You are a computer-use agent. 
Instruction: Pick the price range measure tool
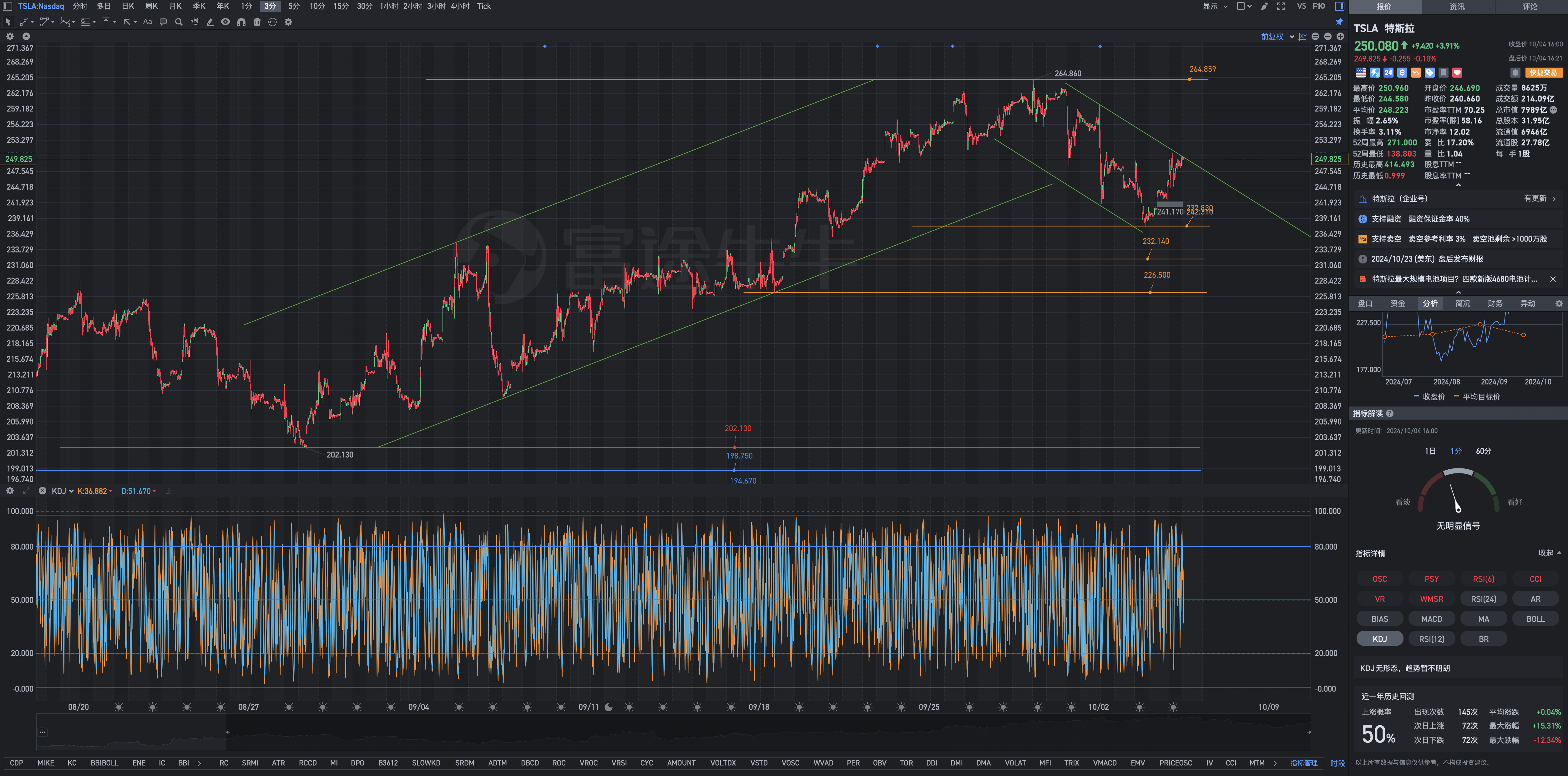[106, 22]
